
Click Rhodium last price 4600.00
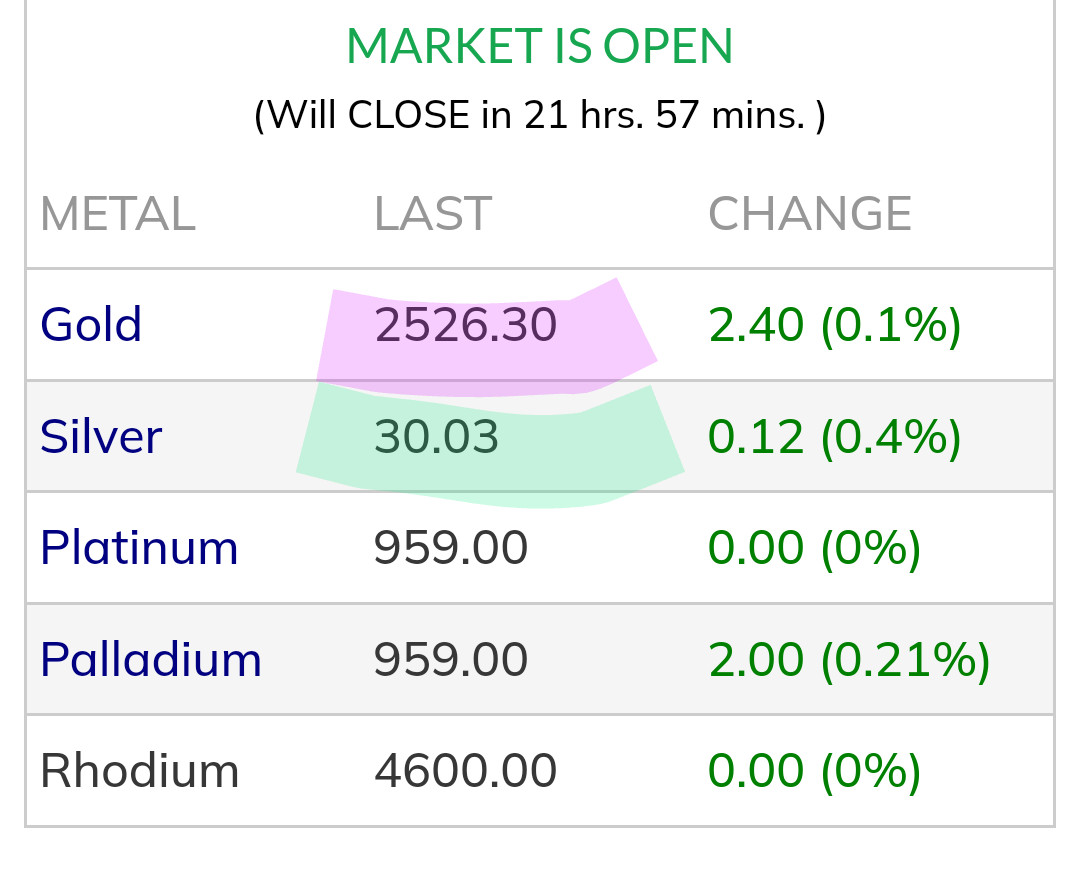coord(465,771)
